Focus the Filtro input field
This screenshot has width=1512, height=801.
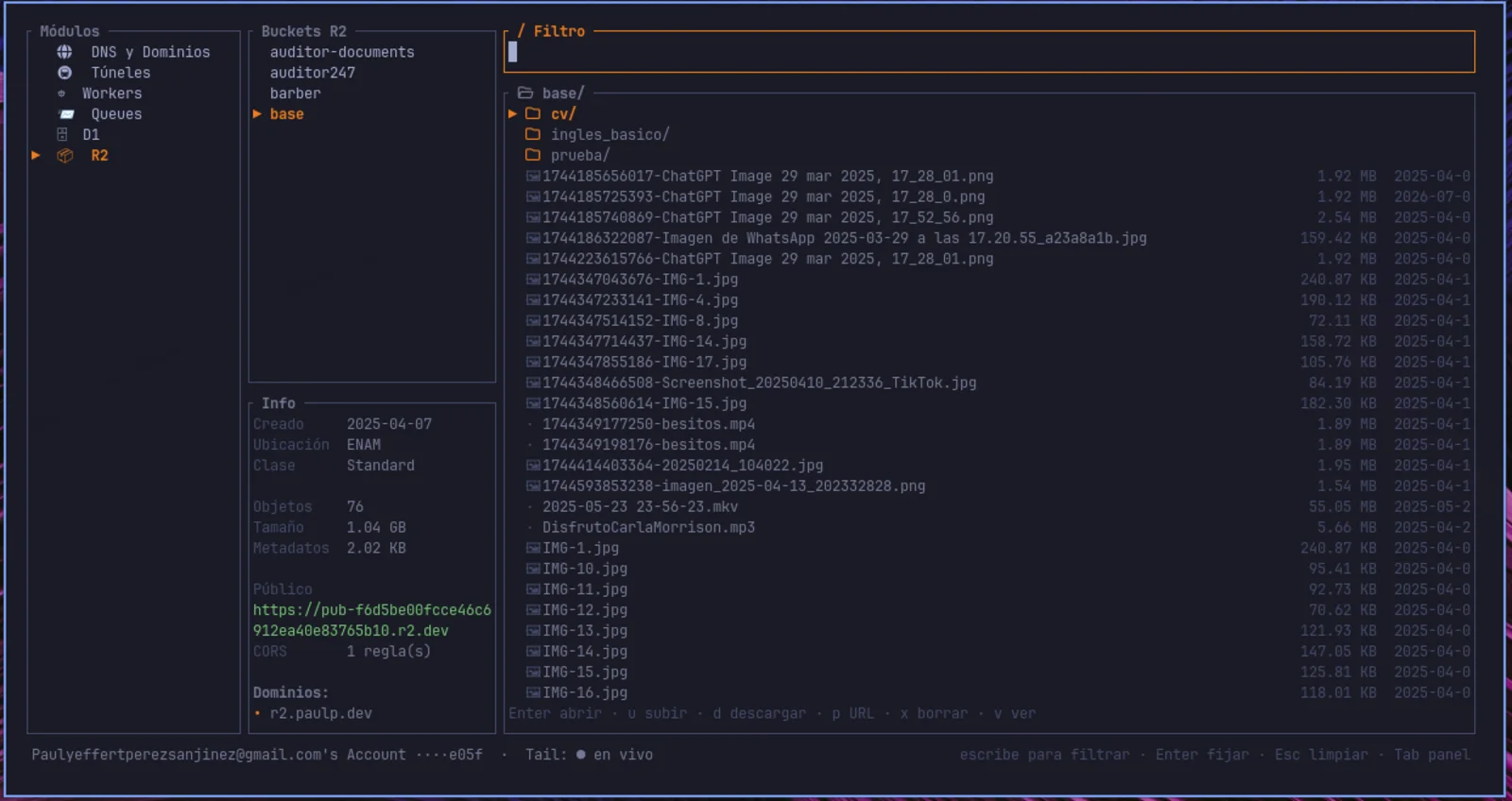click(989, 52)
